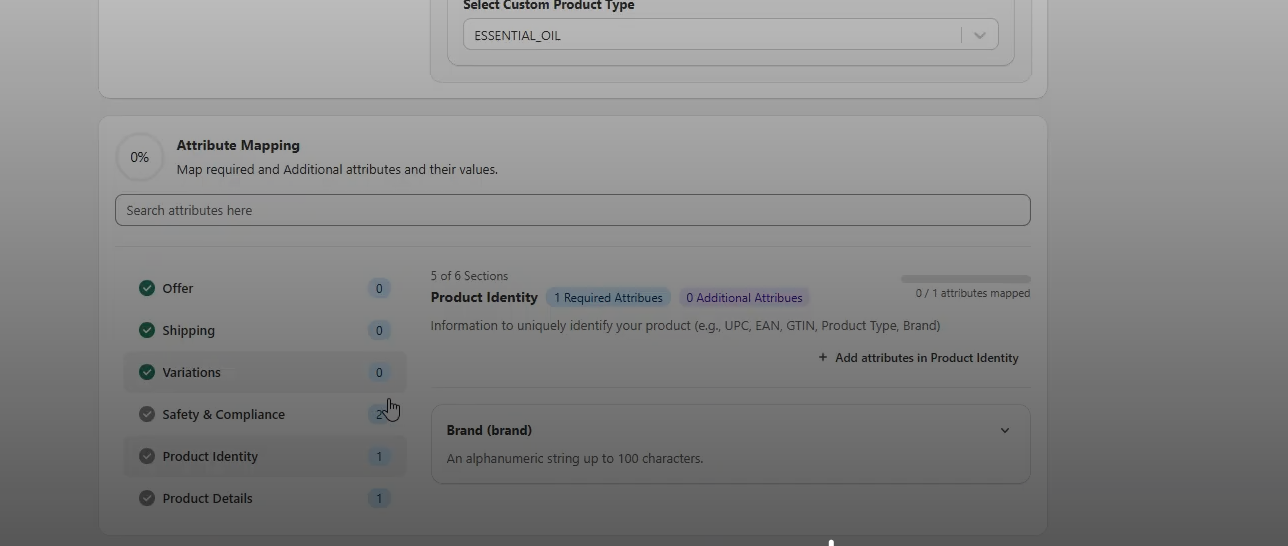Click the gray check icon beside Product Details

tap(147, 498)
